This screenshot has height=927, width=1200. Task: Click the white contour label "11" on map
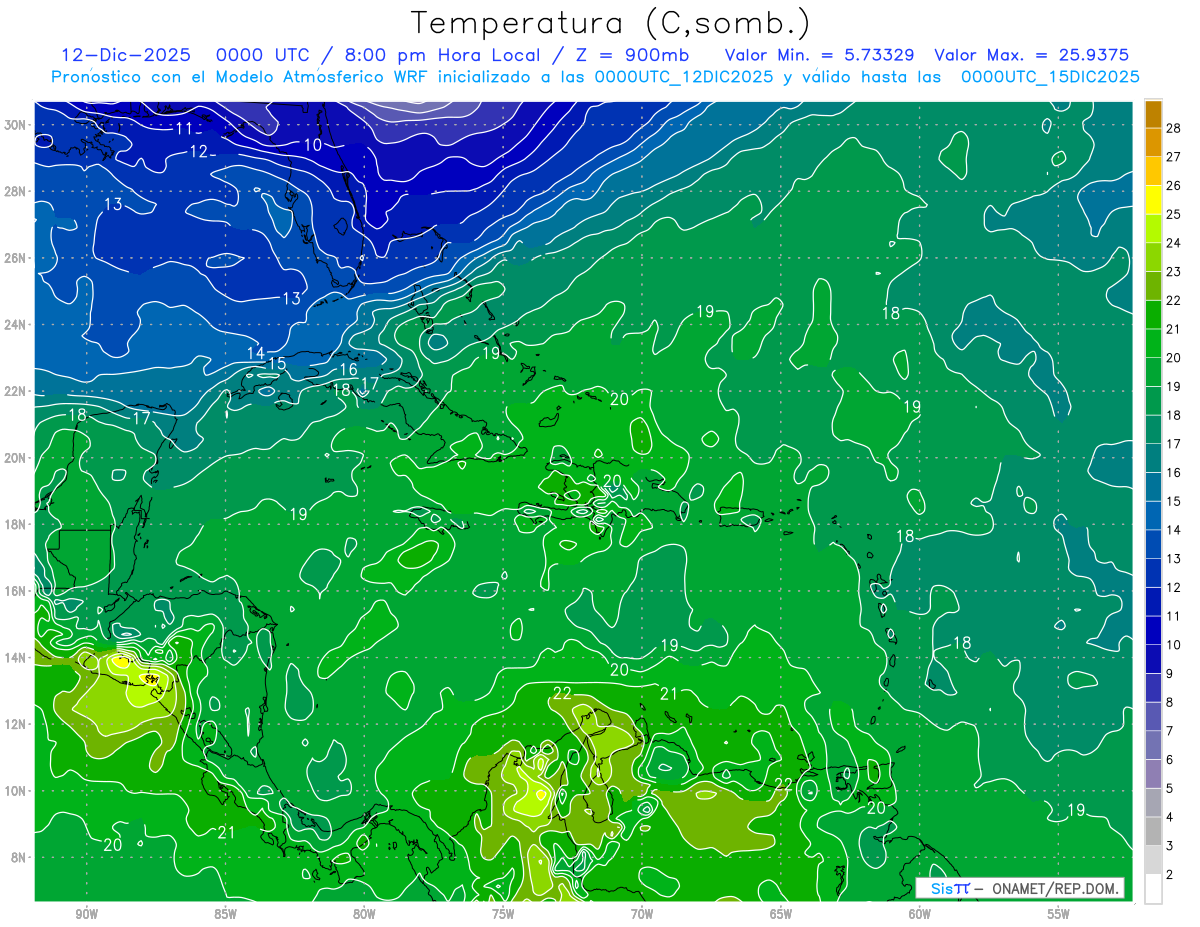pyautogui.click(x=184, y=128)
